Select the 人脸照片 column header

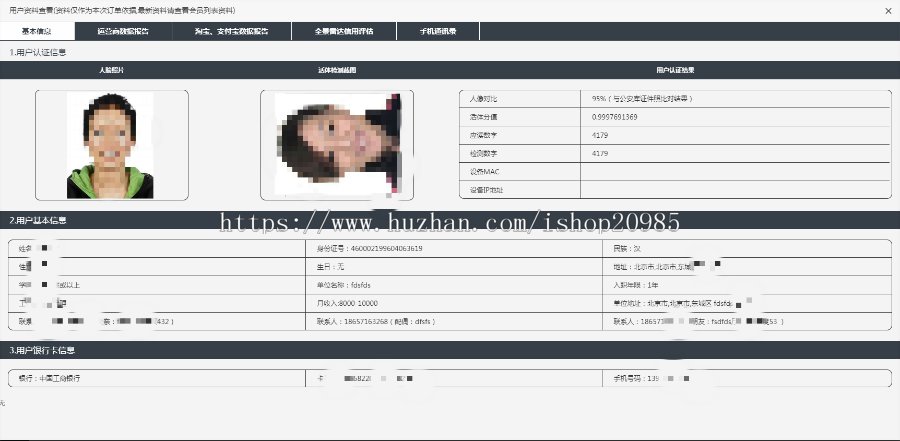click(111, 70)
